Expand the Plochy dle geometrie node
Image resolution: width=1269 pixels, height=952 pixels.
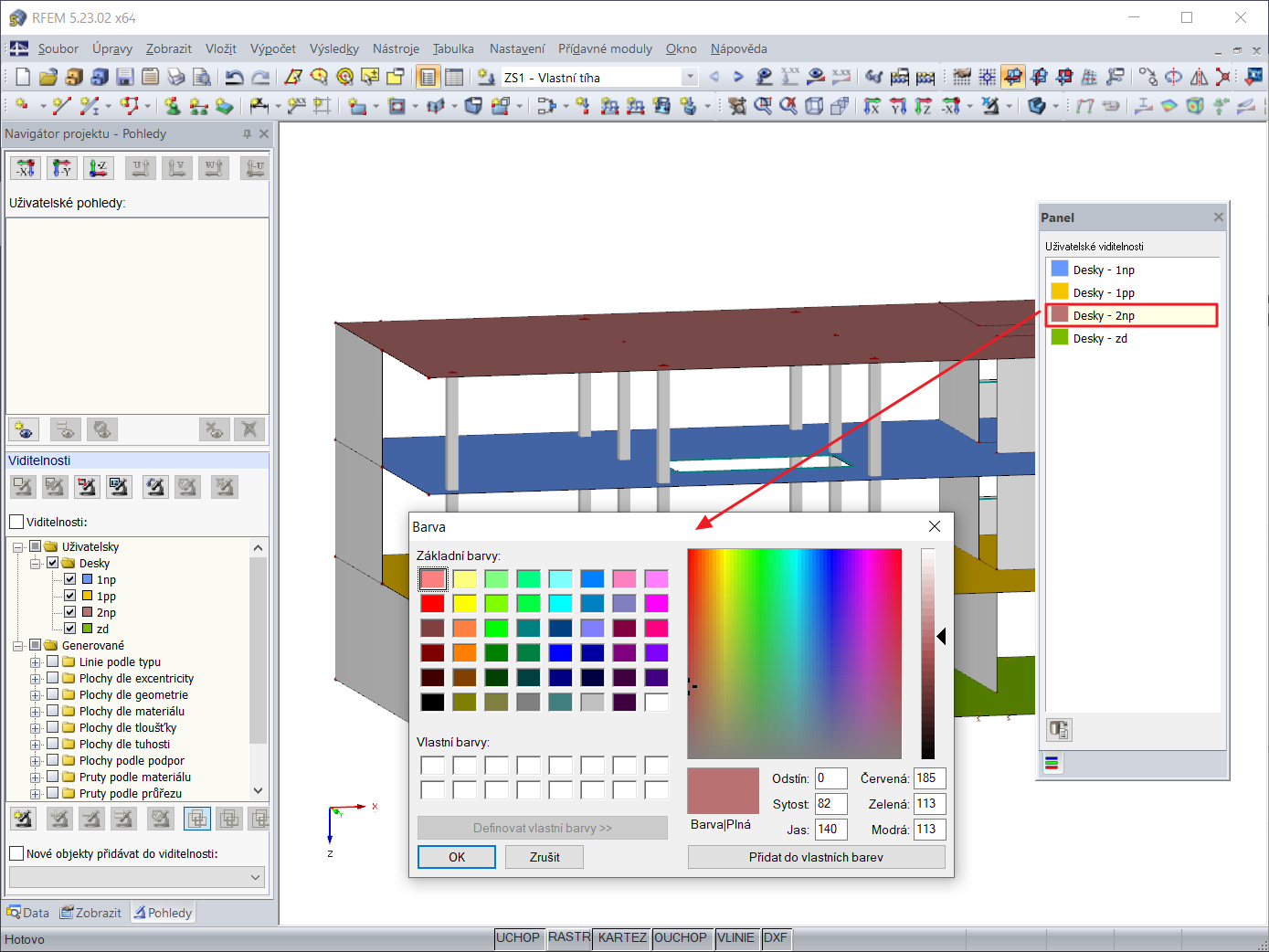coord(36,694)
